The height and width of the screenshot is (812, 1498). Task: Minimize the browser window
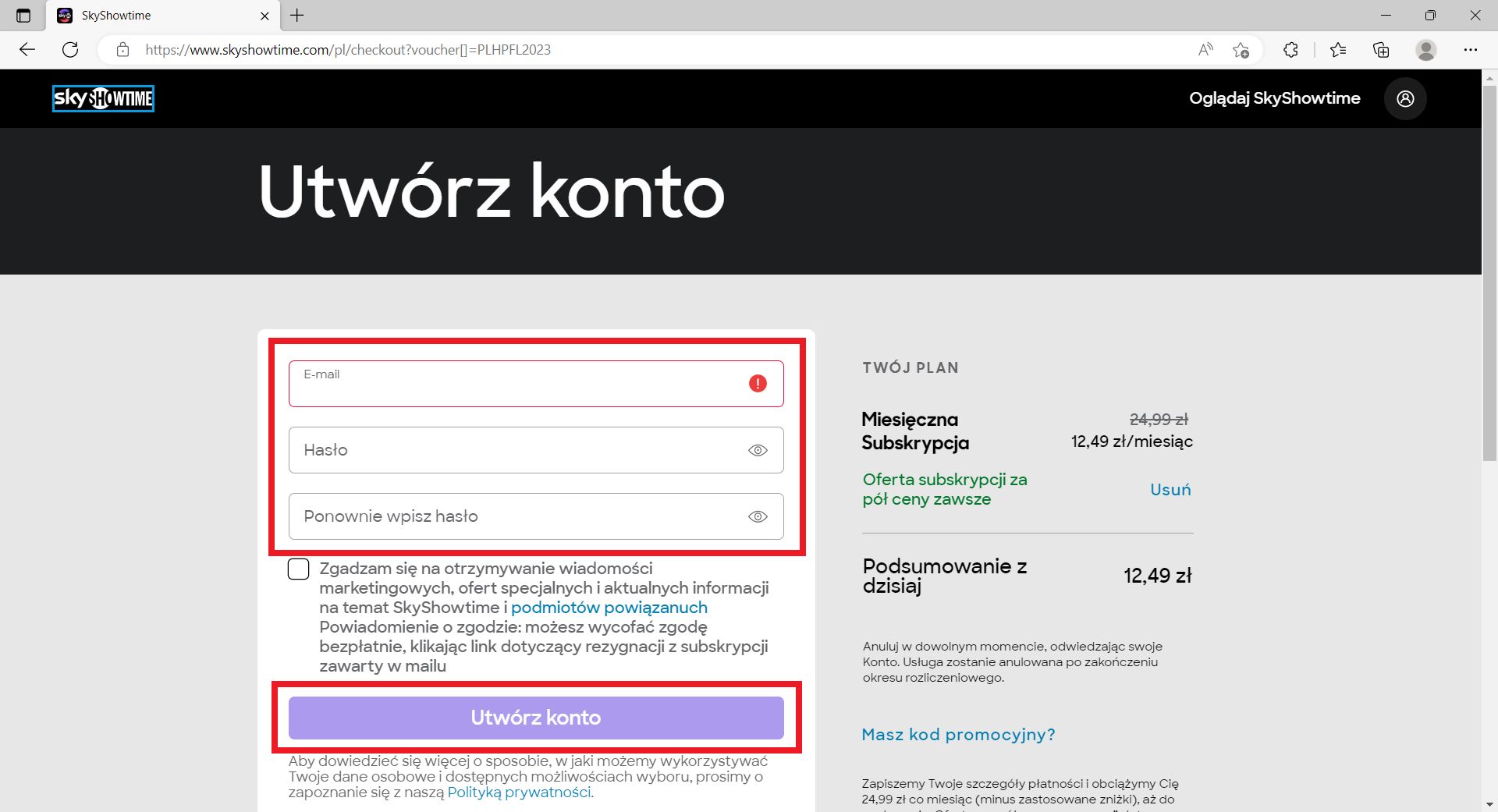[1386, 16]
